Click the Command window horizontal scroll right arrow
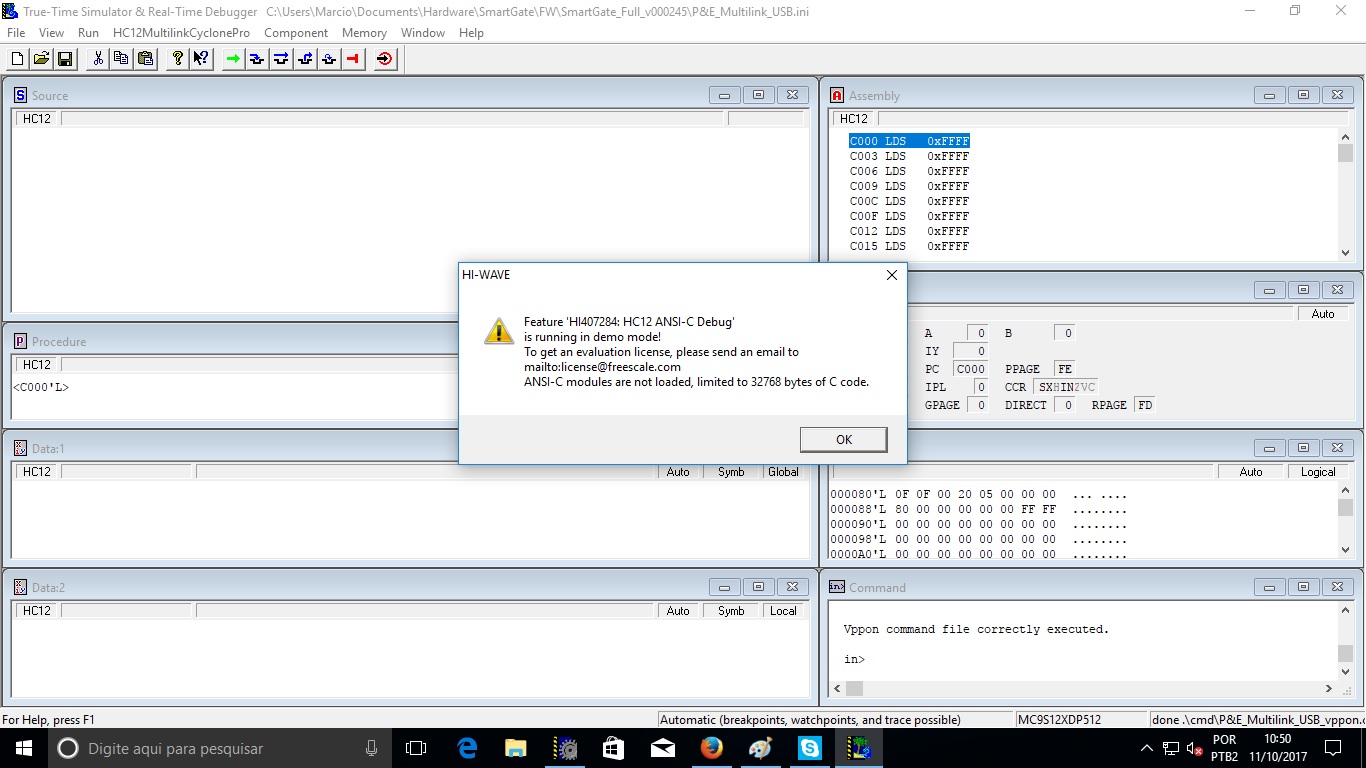1366x768 pixels. pos(1329,688)
